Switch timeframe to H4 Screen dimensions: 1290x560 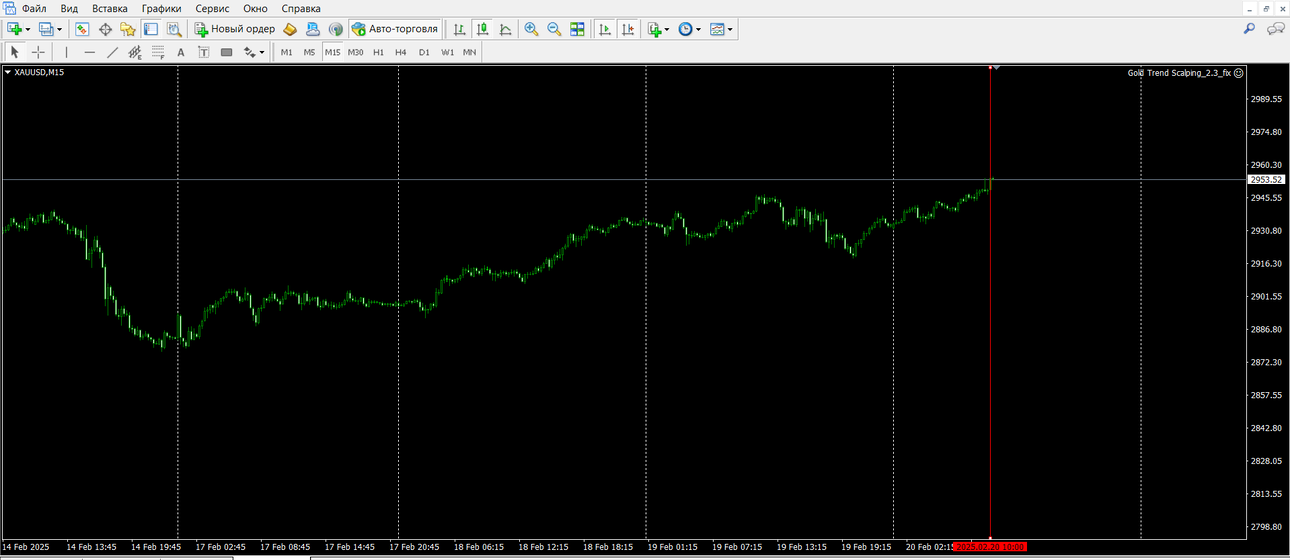click(x=401, y=52)
